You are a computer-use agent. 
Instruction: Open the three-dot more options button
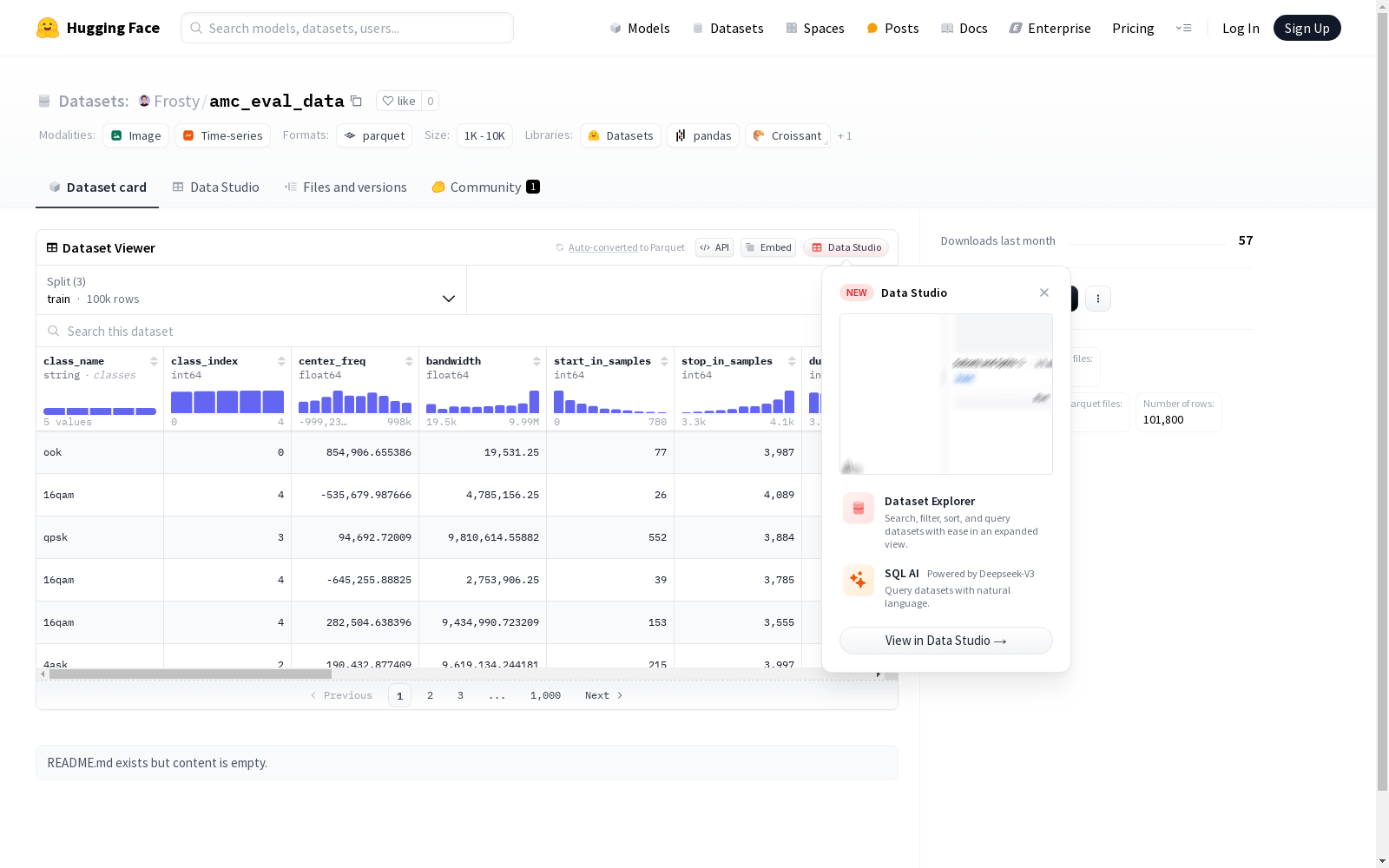(1098, 299)
